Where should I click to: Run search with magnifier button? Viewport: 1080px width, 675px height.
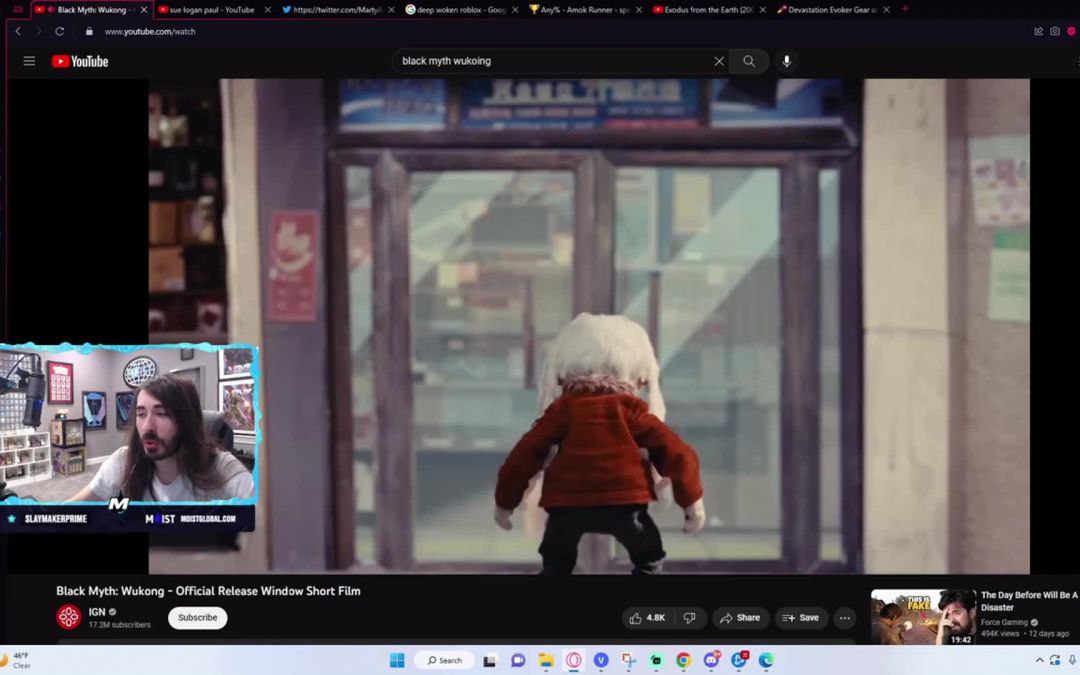tap(749, 61)
